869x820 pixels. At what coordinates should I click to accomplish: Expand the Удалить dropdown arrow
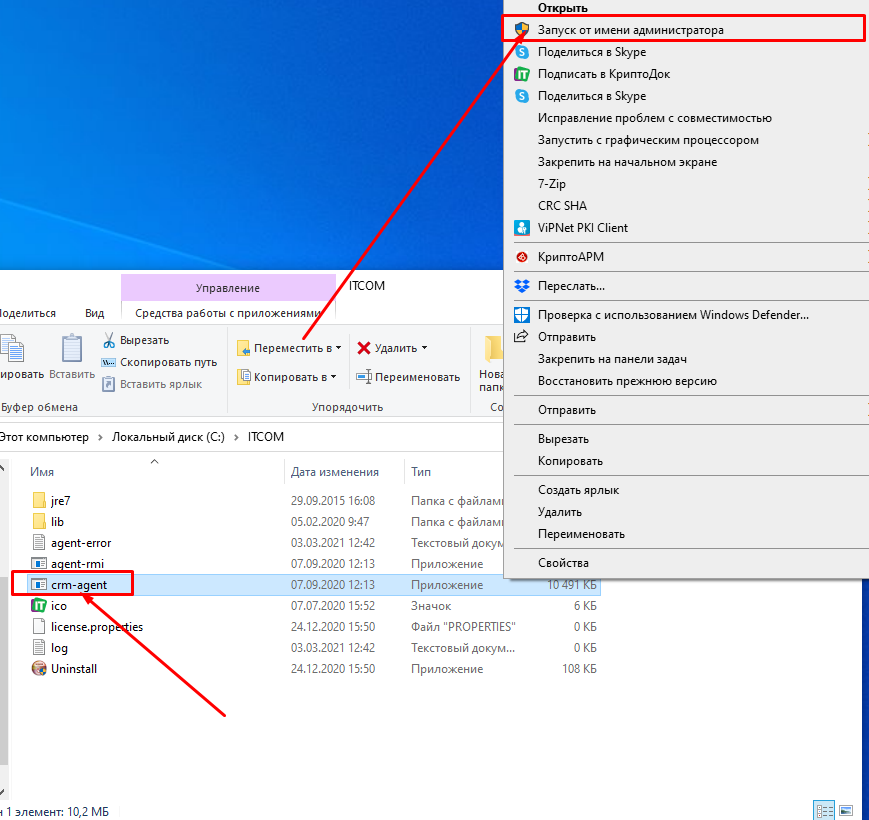coord(424,348)
